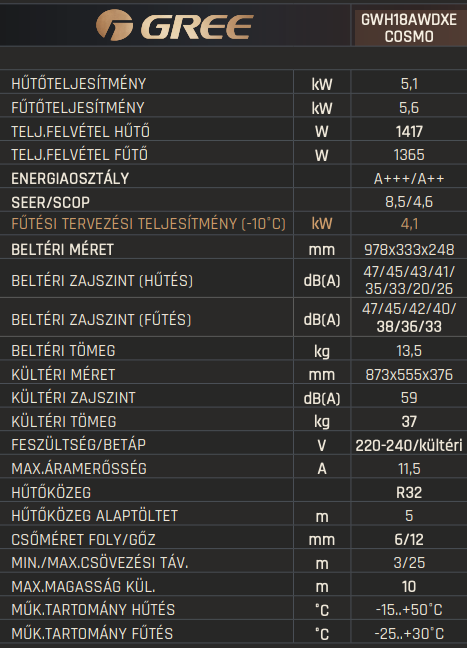Image resolution: width=467 pixels, height=648 pixels.
Task: Select the MŰK.TARTOMÁNY FŰTÉS value -25..+30°C
Action: [409, 634]
